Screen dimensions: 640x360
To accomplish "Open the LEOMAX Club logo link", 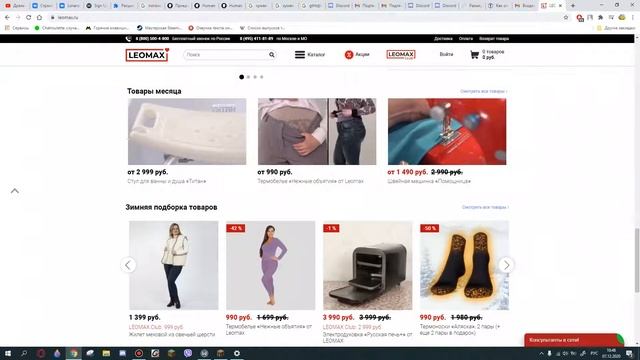I will click(x=401, y=55).
